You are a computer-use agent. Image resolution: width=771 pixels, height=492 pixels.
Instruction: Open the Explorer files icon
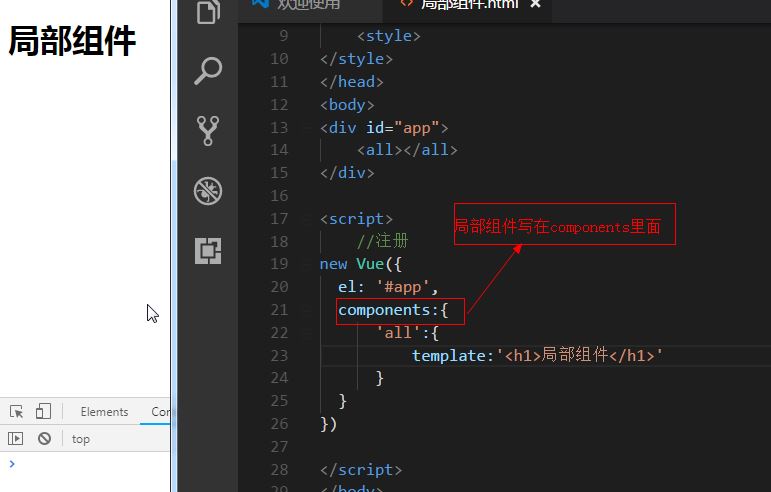[x=208, y=11]
